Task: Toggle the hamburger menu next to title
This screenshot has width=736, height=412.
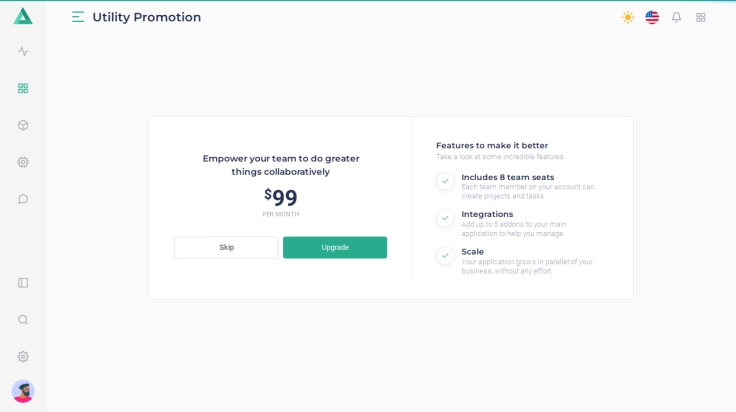Action: 78,17
